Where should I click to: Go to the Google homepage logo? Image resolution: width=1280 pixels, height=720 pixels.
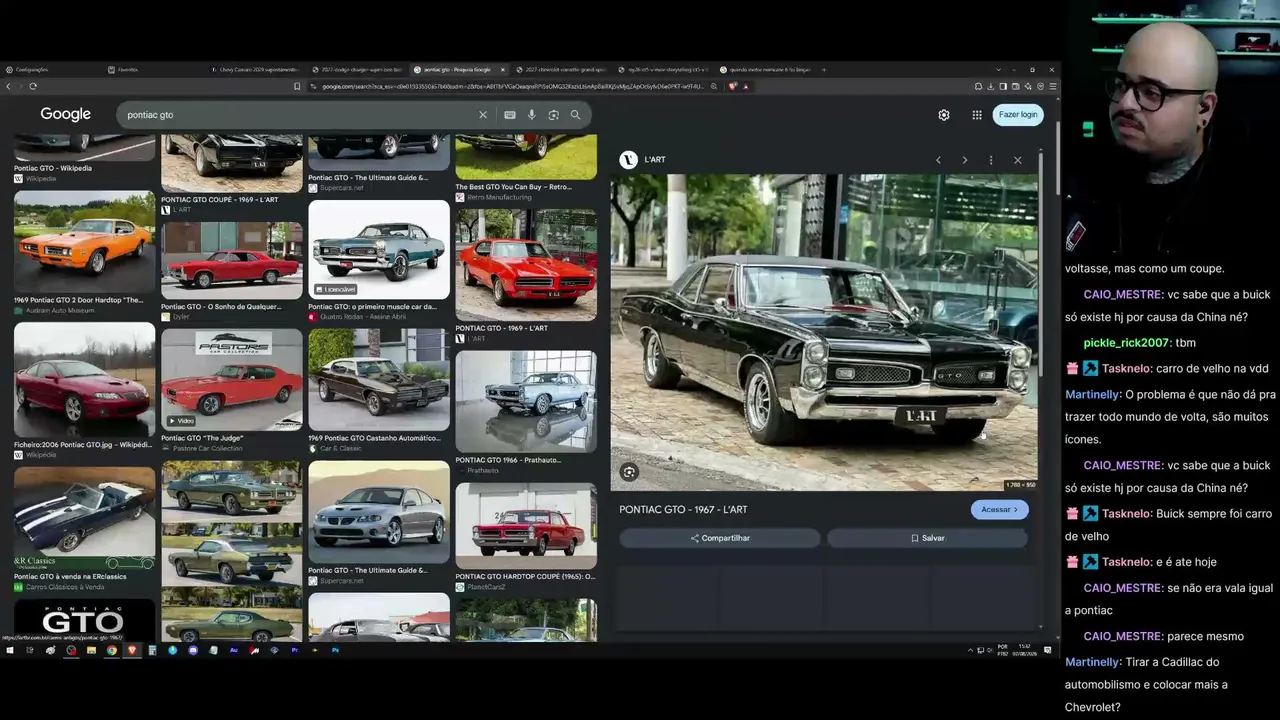[66, 115]
